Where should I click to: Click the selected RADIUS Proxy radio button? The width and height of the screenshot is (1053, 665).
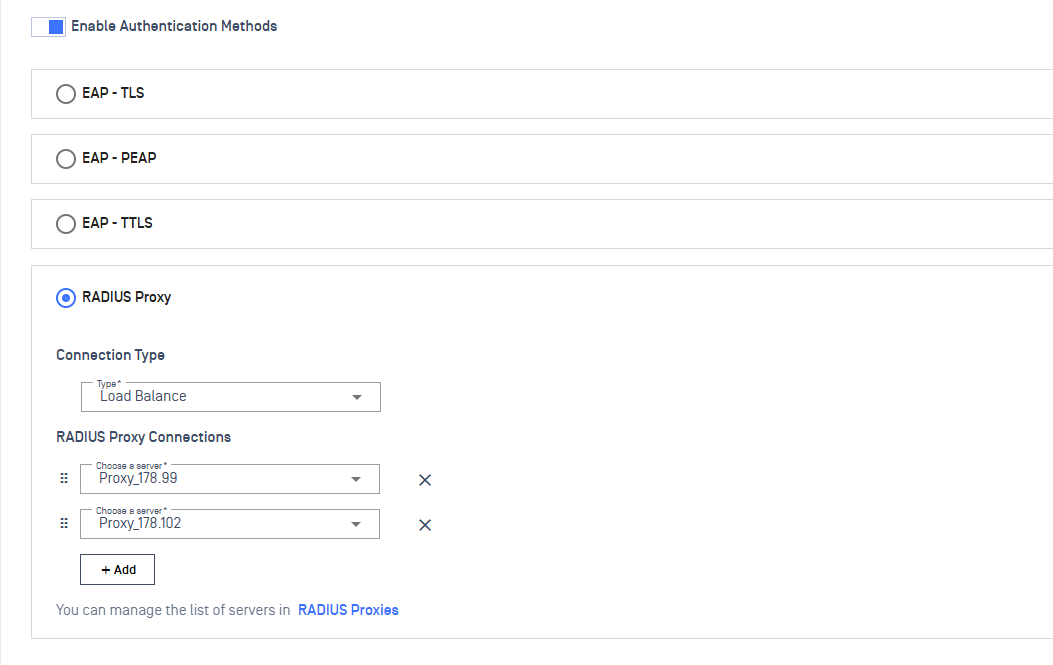click(x=66, y=298)
